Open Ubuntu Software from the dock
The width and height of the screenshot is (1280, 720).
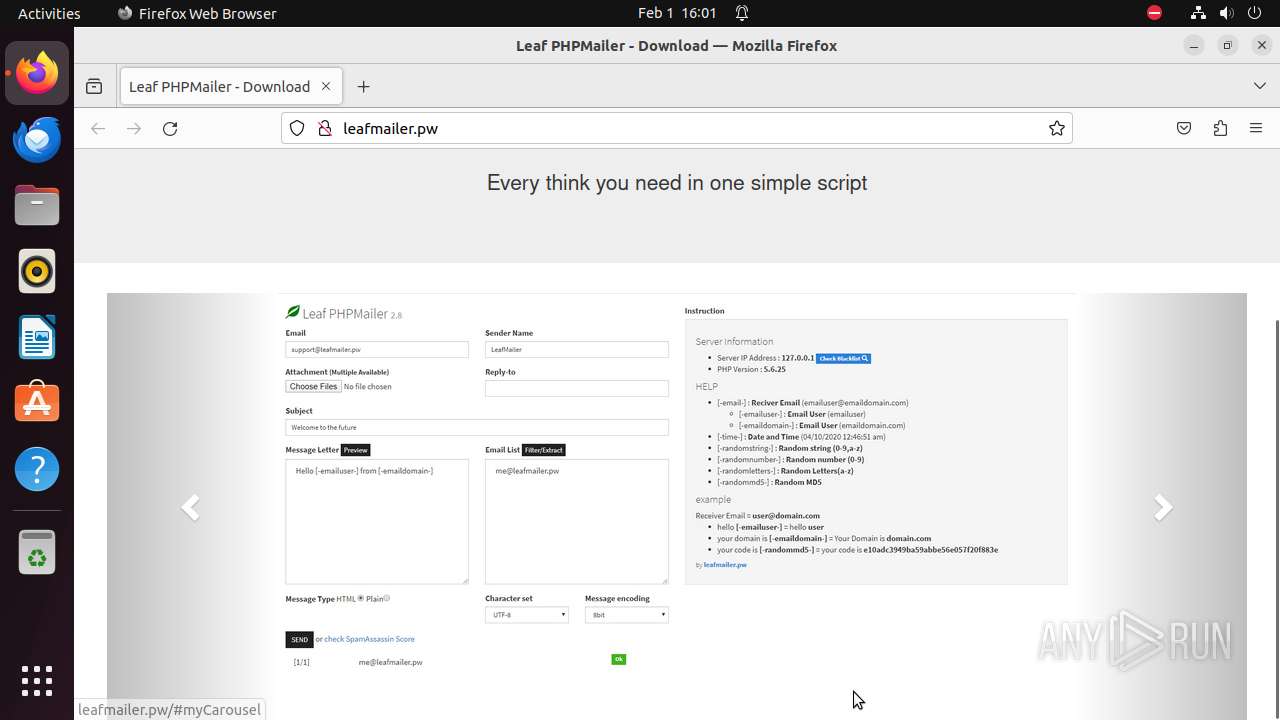[37, 403]
